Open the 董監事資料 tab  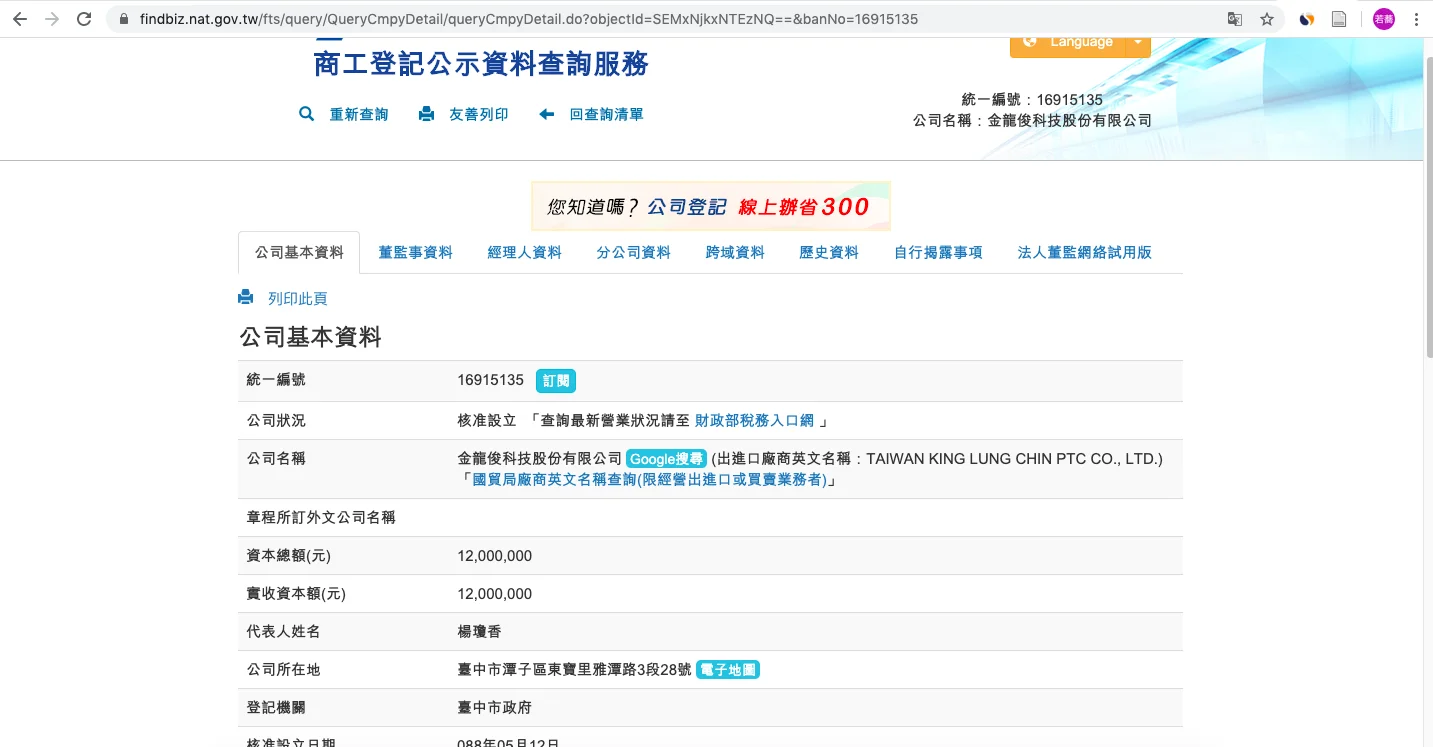(x=415, y=252)
